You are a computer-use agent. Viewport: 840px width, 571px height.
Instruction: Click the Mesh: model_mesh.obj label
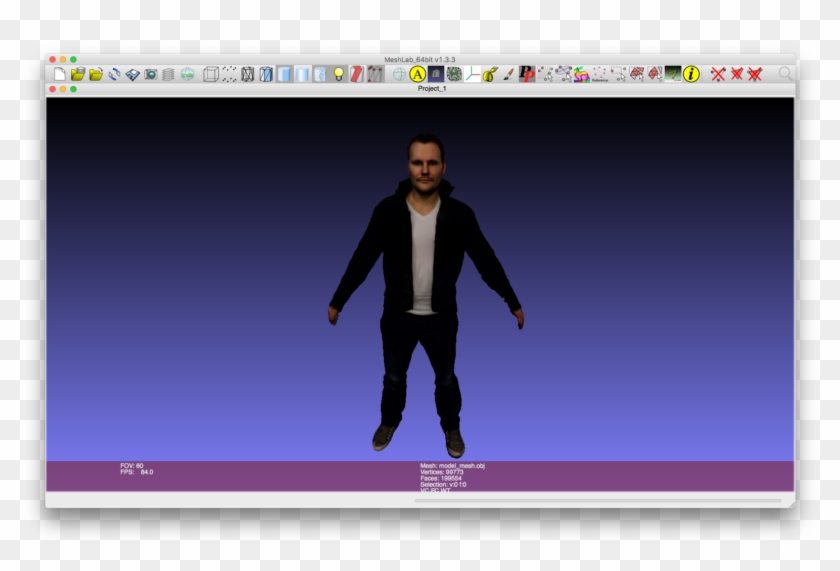tap(452, 466)
